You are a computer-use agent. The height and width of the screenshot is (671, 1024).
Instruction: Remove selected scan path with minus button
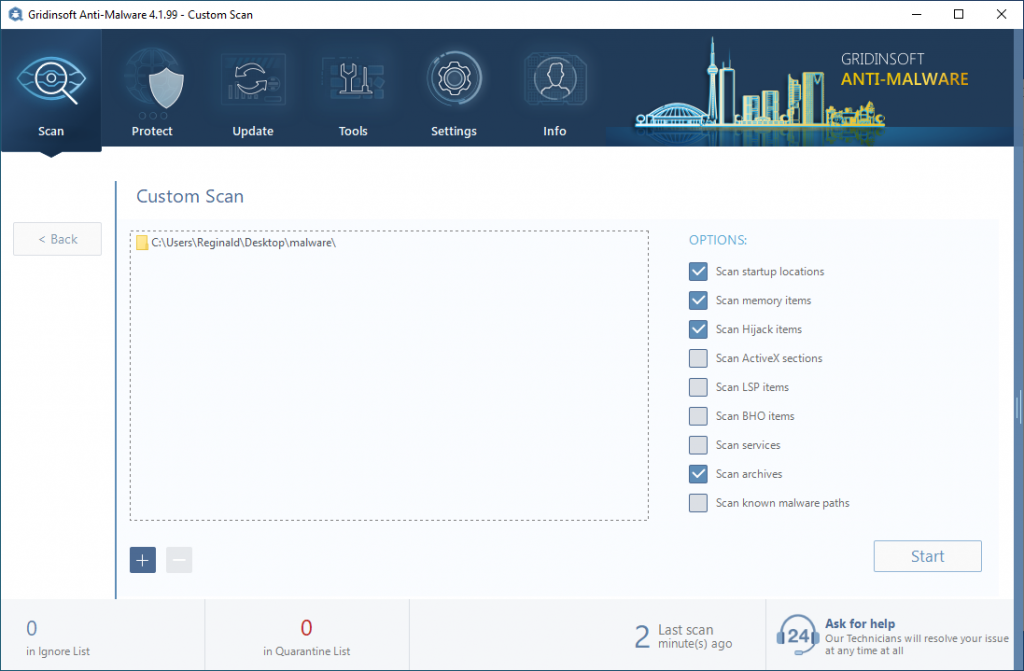coord(179,560)
